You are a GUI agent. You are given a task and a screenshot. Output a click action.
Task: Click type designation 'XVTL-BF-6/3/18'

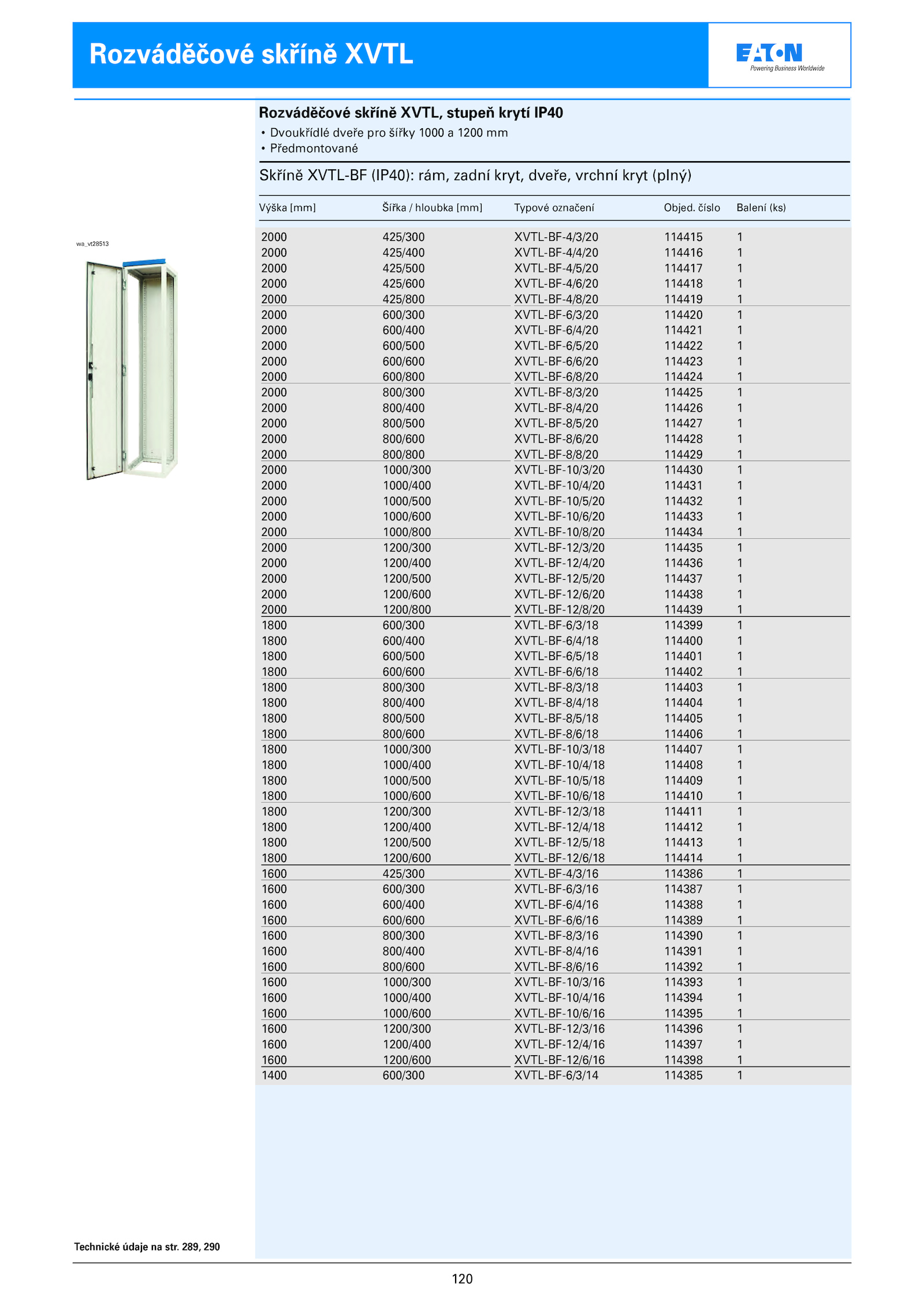[556, 625]
